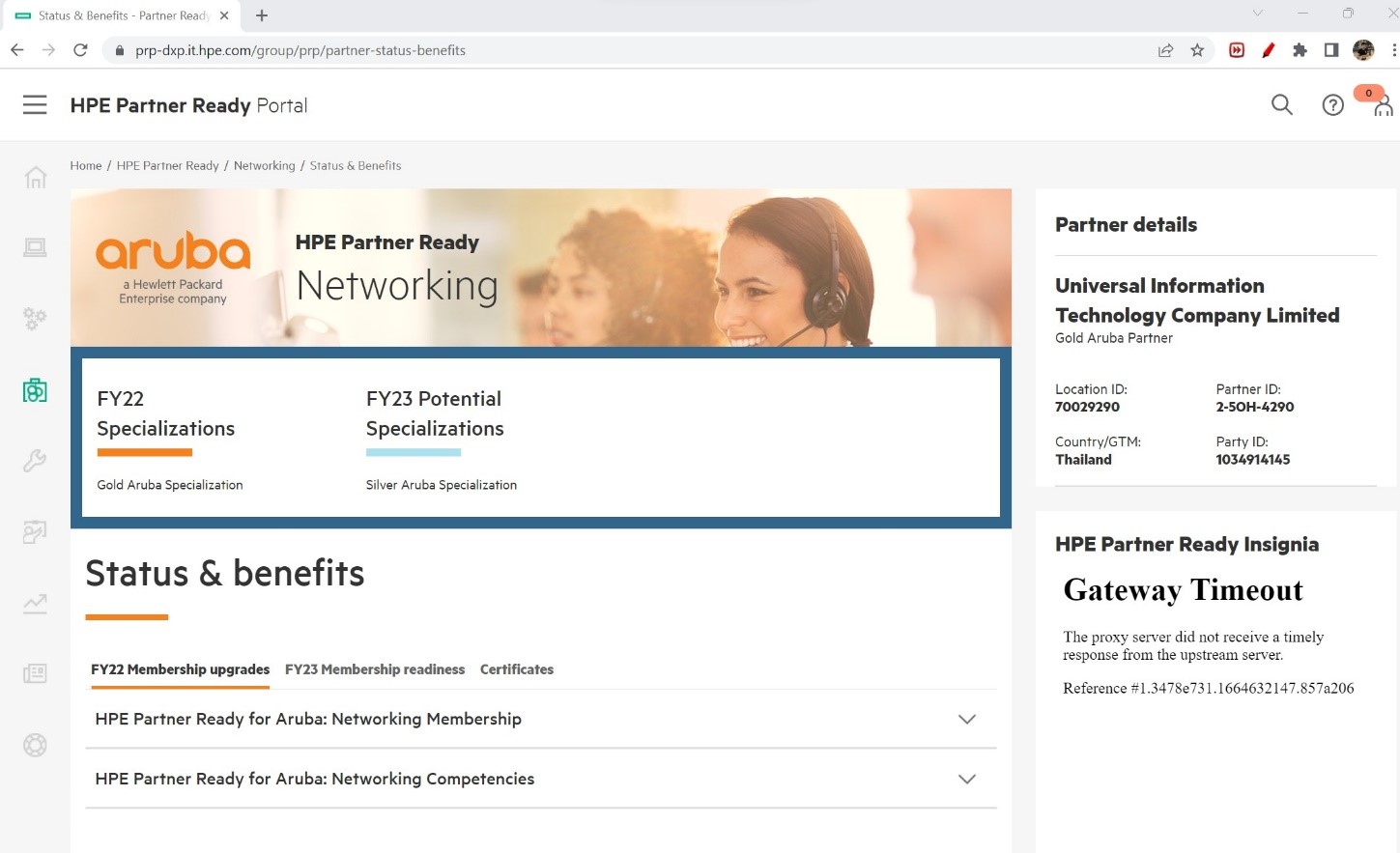This screenshot has height=853, width=1400.
Task: Open the trending chart sidebar icon
Action: [x=35, y=604]
